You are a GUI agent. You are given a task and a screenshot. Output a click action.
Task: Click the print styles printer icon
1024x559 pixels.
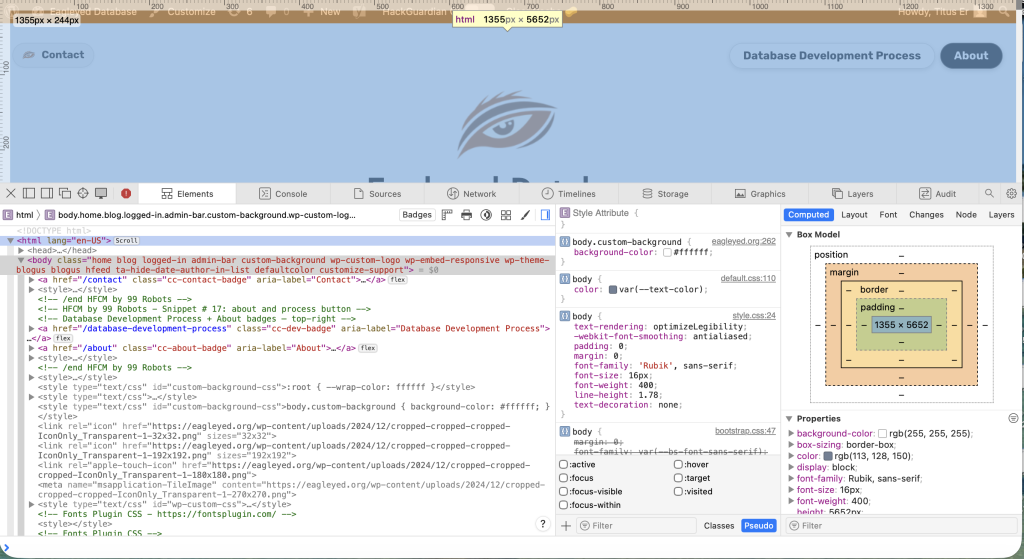pos(465,214)
